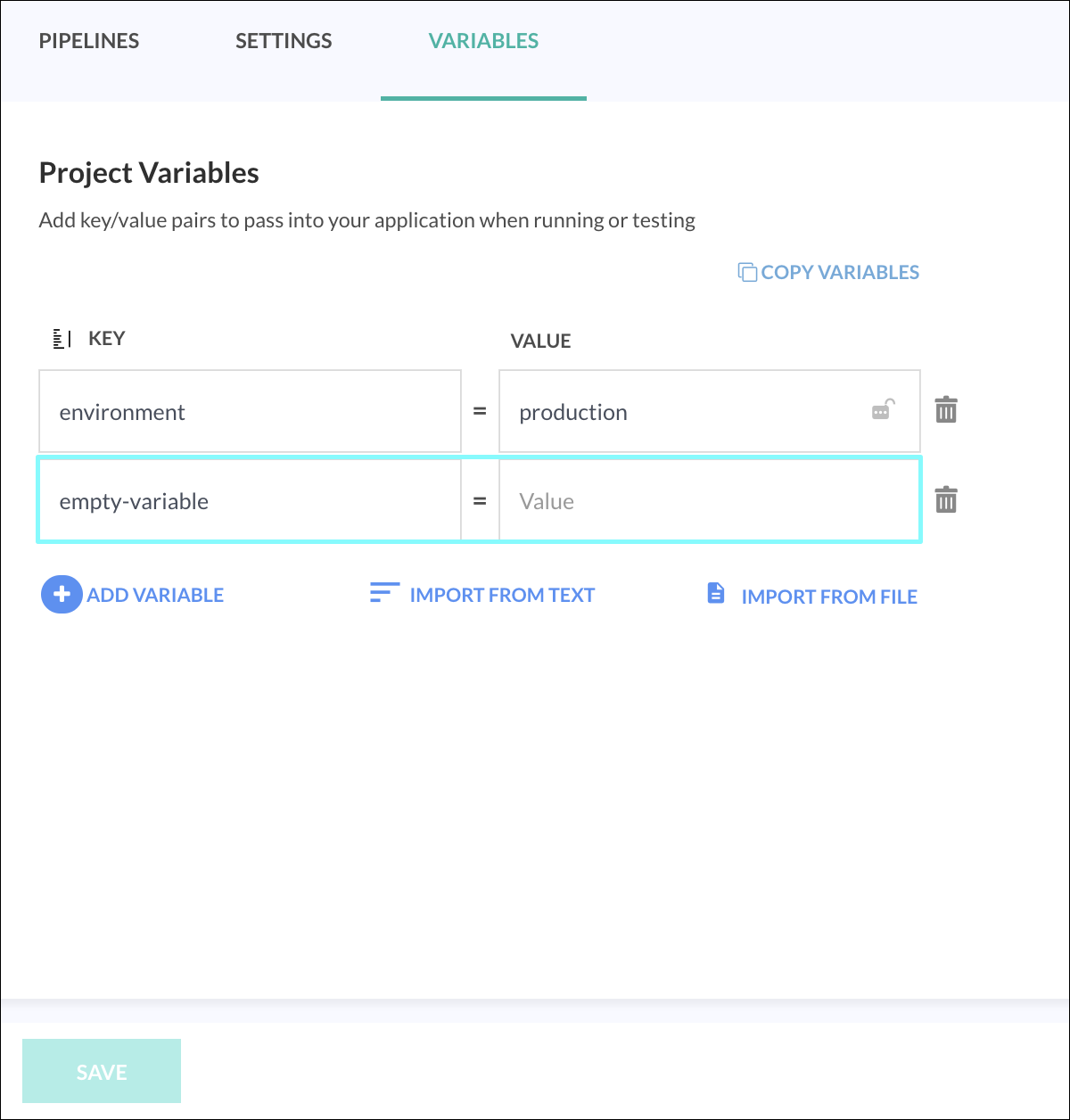The width and height of the screenshot is (1070, 1120).
Task: Delete the empty-variable row with trash icon
Action: click(946, 500)
